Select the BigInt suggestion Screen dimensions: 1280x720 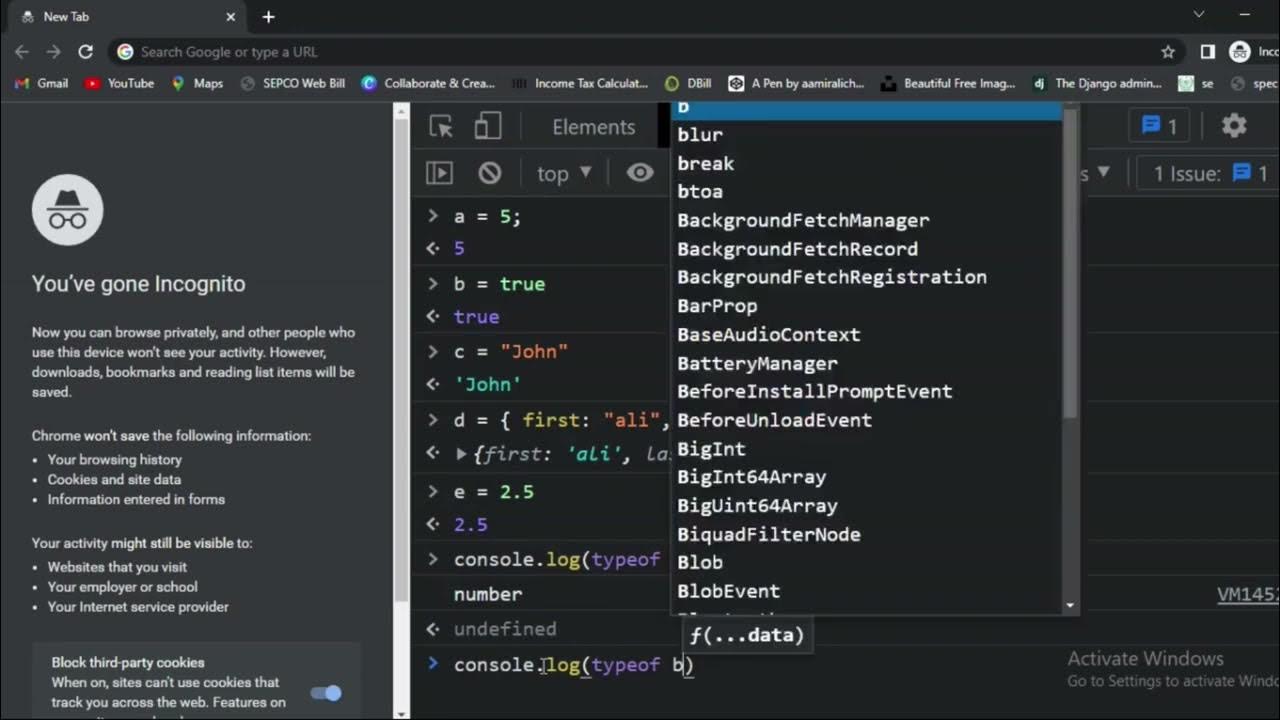[x=866, y=449]
